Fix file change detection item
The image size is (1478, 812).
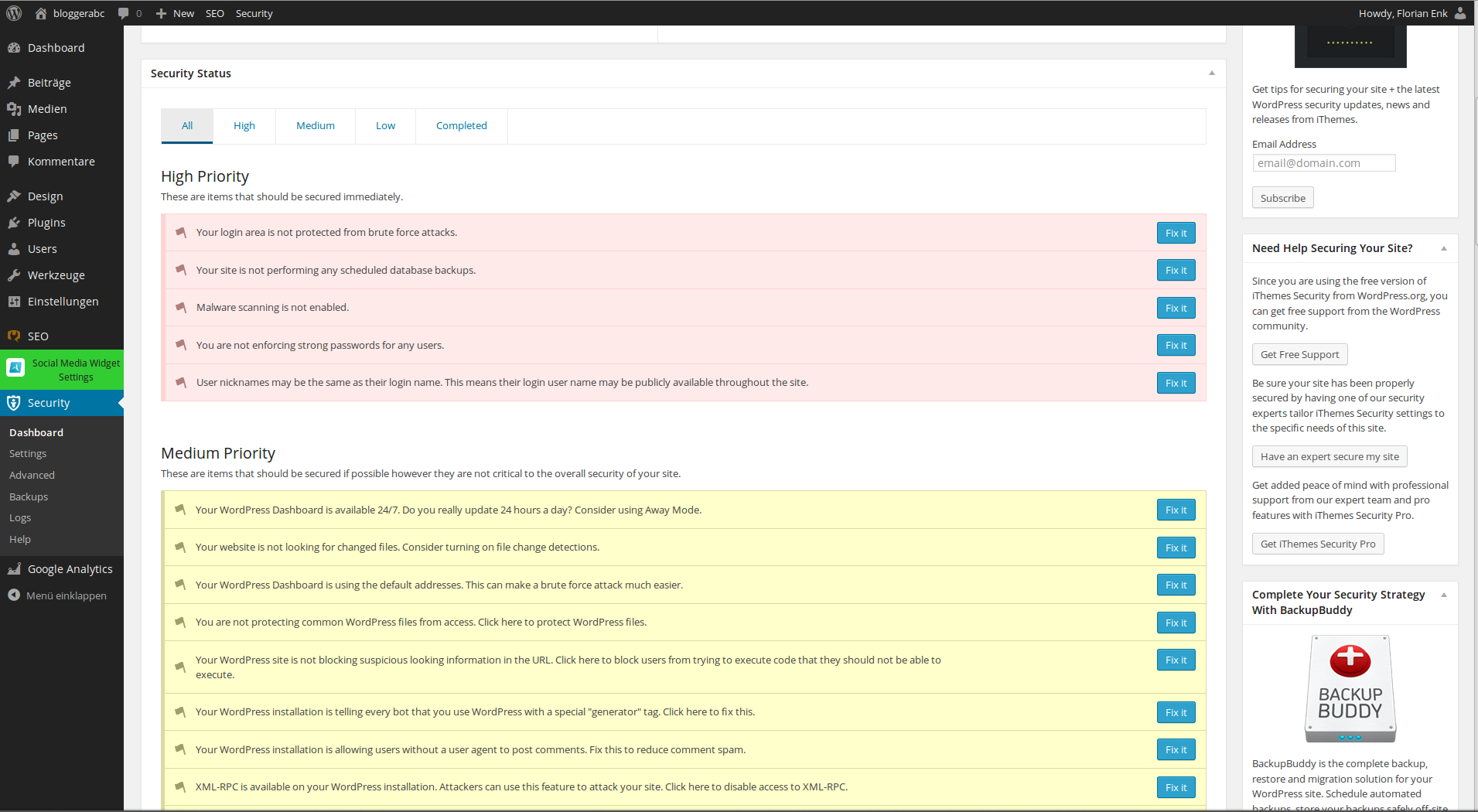click(x=1176, y=548)
